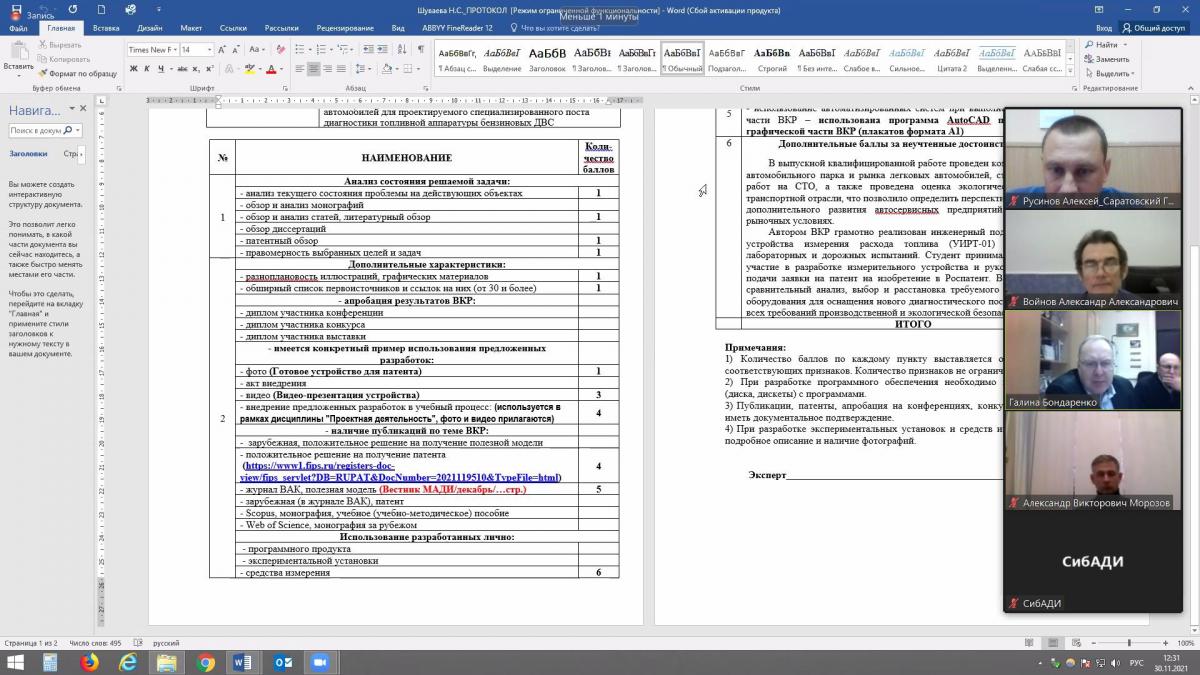This screenshot has height=675, width=1200.
Task: Apply strikethrough (abc) formatting
Action: click(x=182, y=68)
